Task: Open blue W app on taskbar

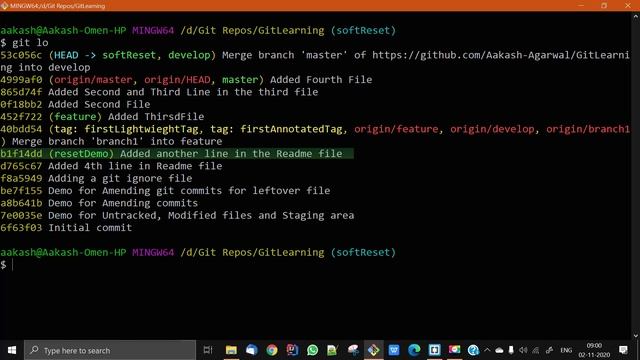Action: pyautogui.click(x=394, y=350)
